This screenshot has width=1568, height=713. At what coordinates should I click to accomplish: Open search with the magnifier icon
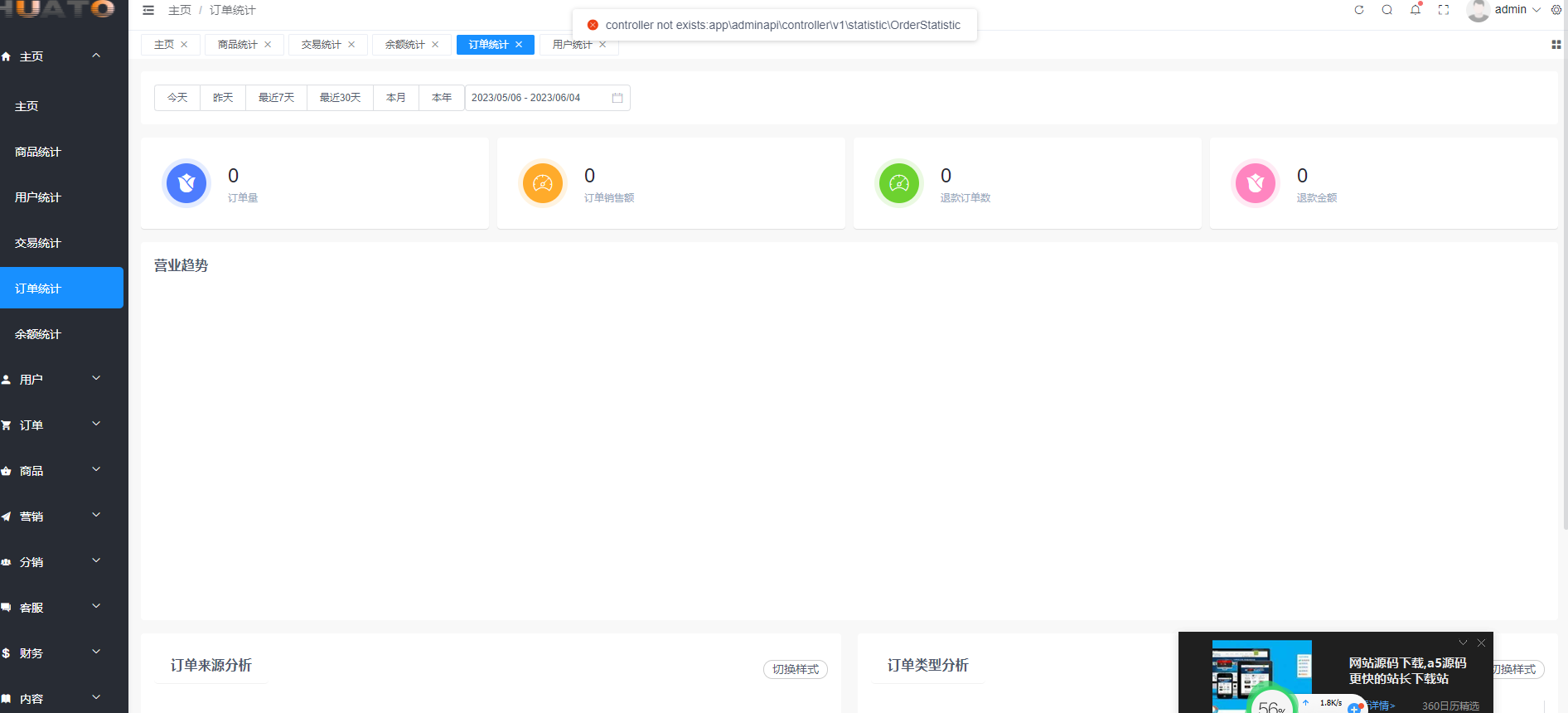pyautogui.click(x=1387, y=10)
